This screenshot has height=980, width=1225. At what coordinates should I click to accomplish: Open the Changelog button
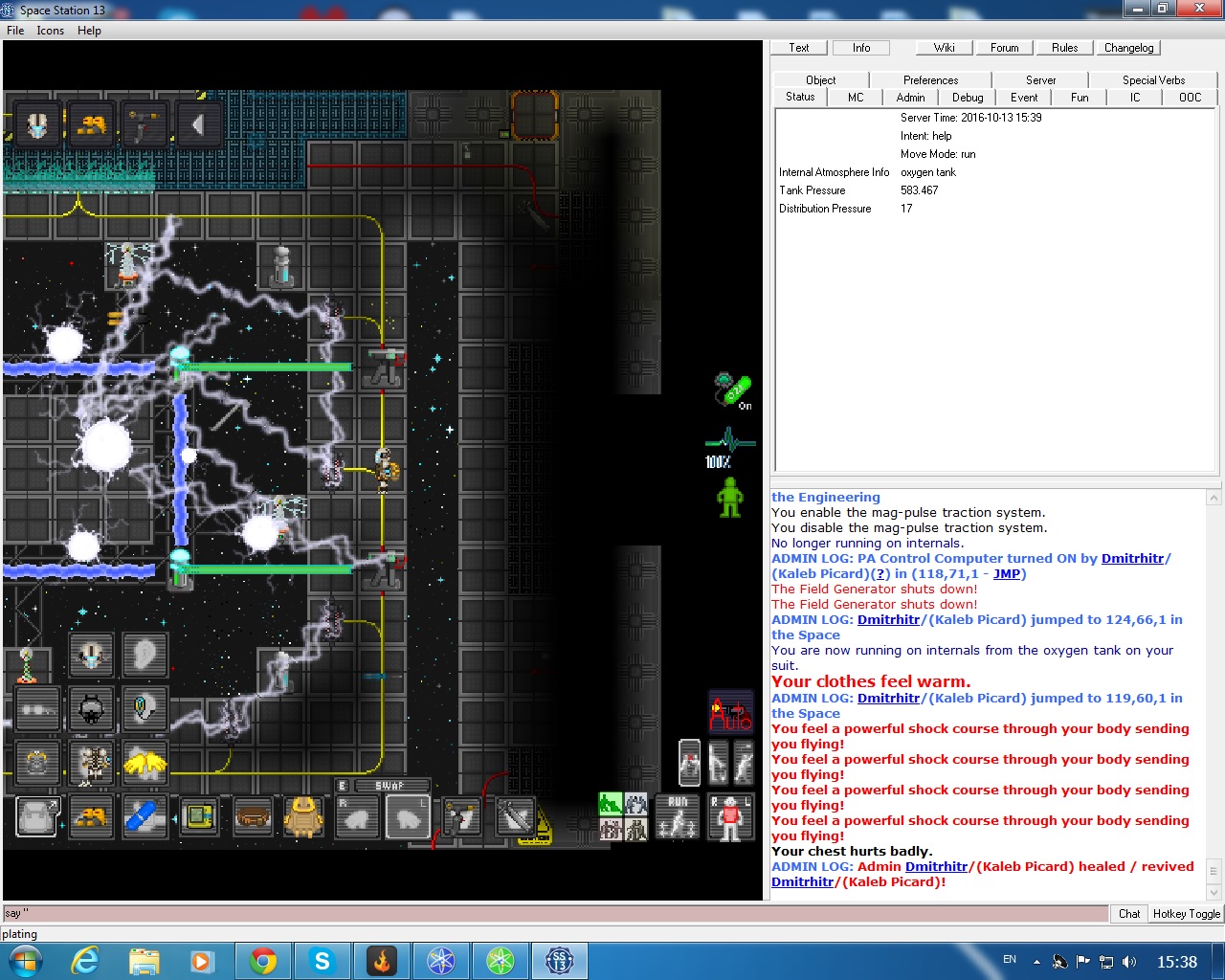(1128, 48)
